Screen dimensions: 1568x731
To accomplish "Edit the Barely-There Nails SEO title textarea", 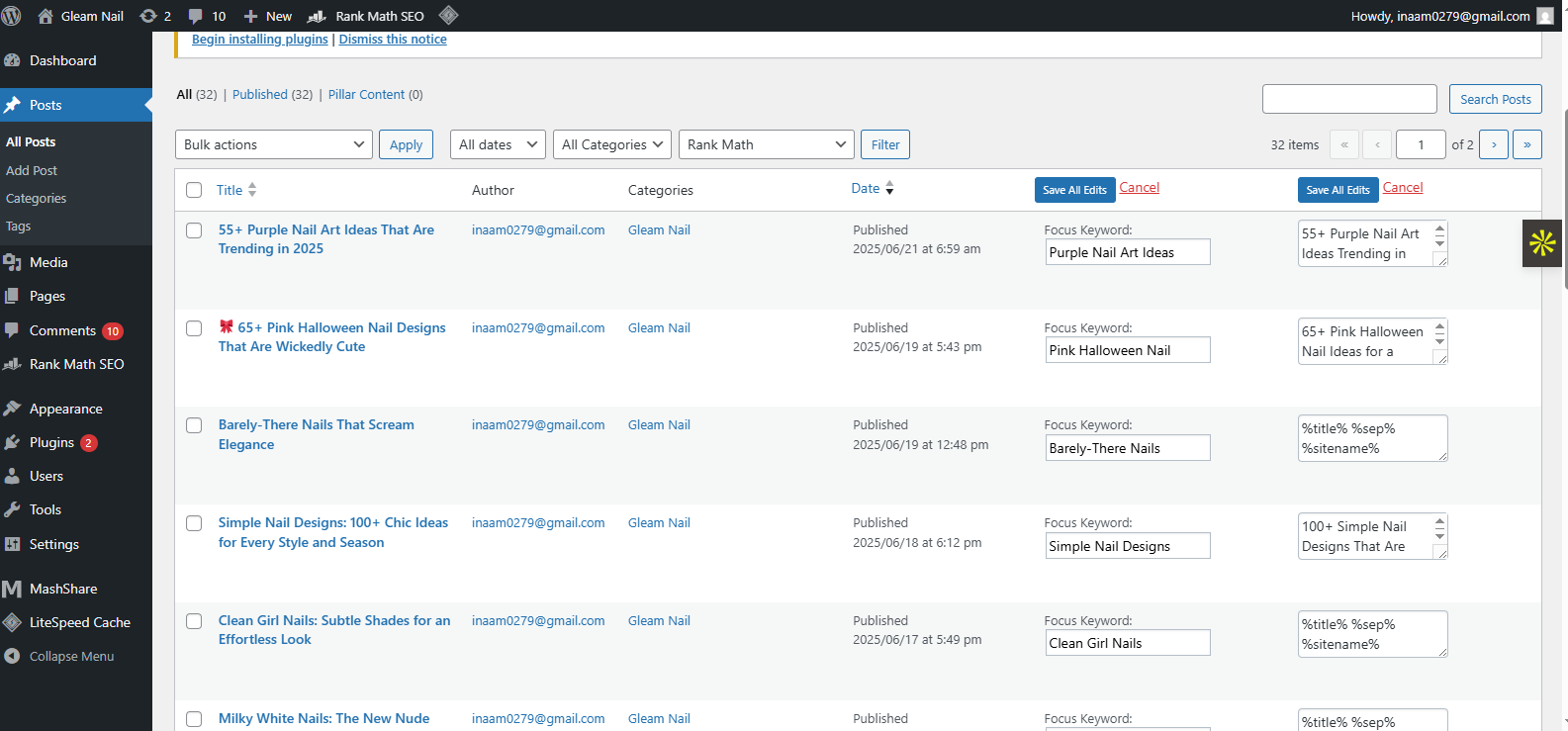I will 1373,438.
